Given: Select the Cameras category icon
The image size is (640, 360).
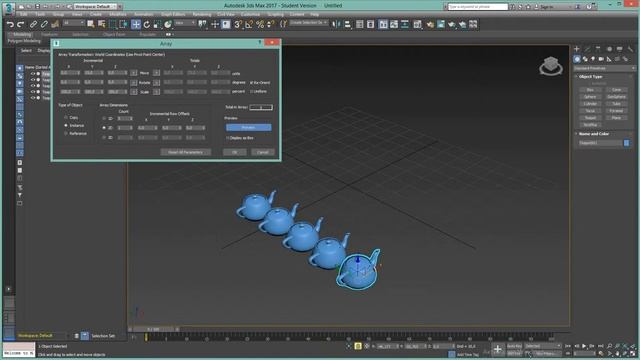Looking at the screenshot, I should (x=601, y=59).
